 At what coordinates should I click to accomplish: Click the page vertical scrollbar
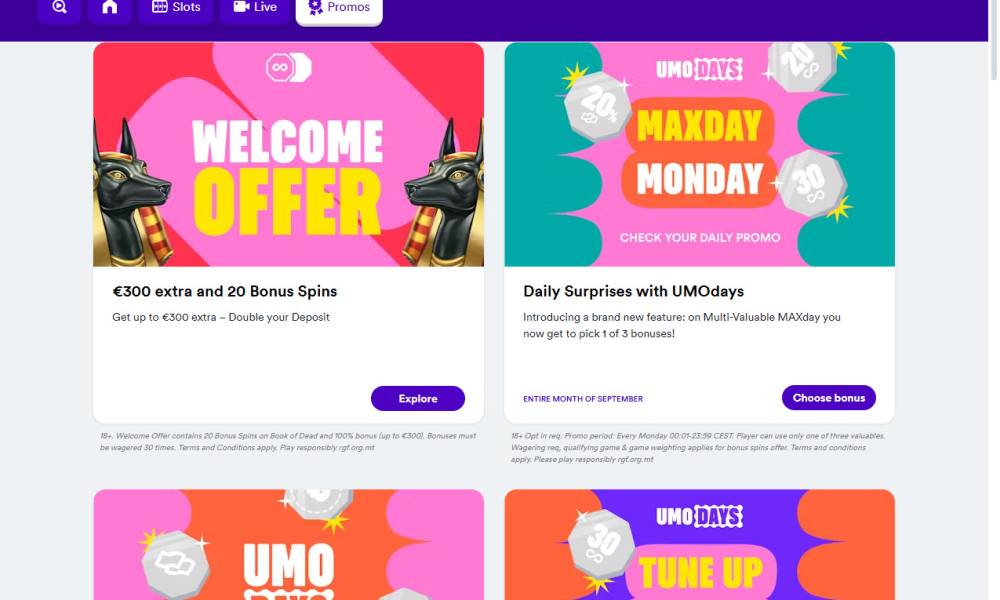[994, 300]
